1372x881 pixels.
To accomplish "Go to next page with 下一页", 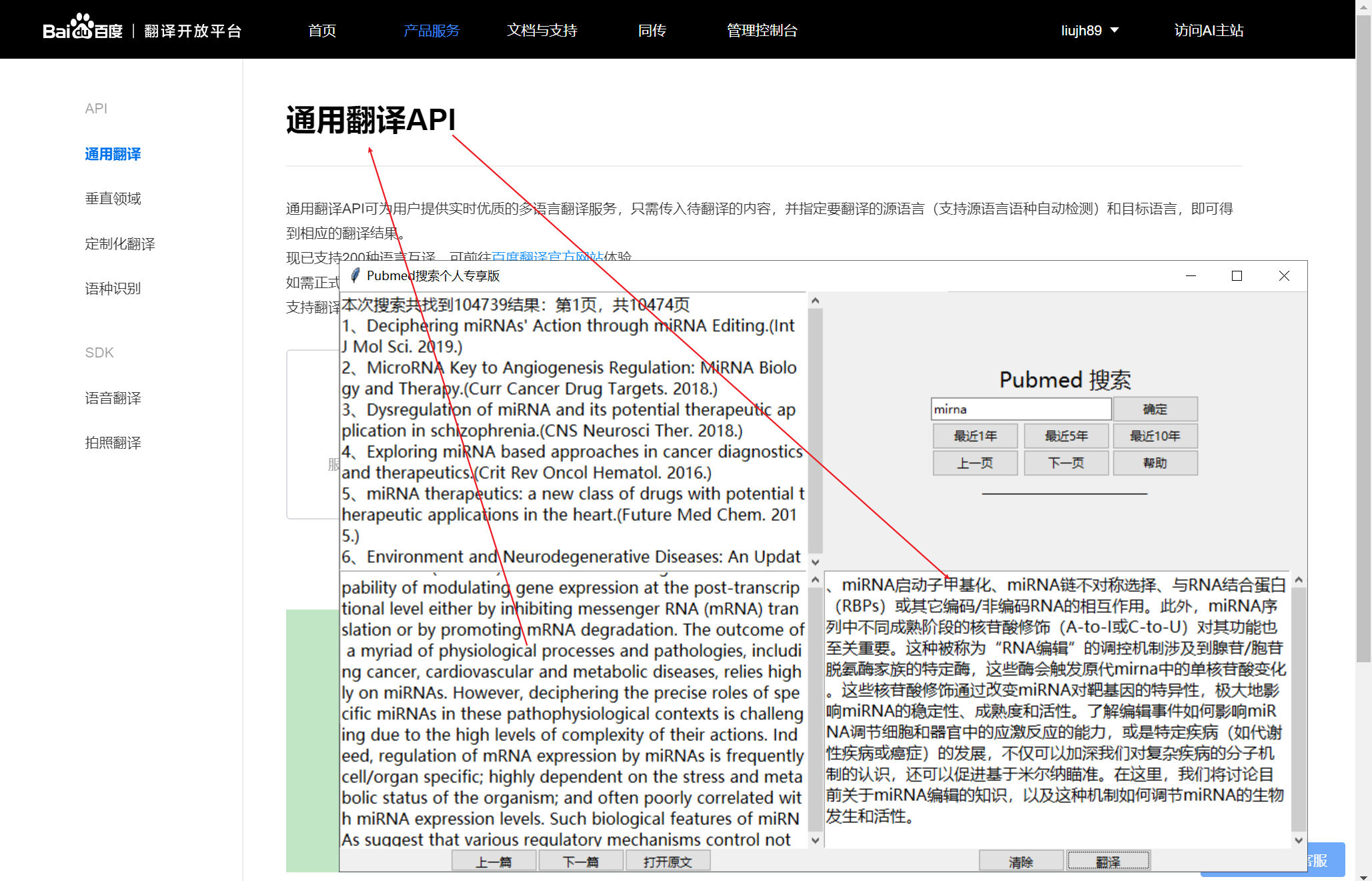I will point(1065,462).
